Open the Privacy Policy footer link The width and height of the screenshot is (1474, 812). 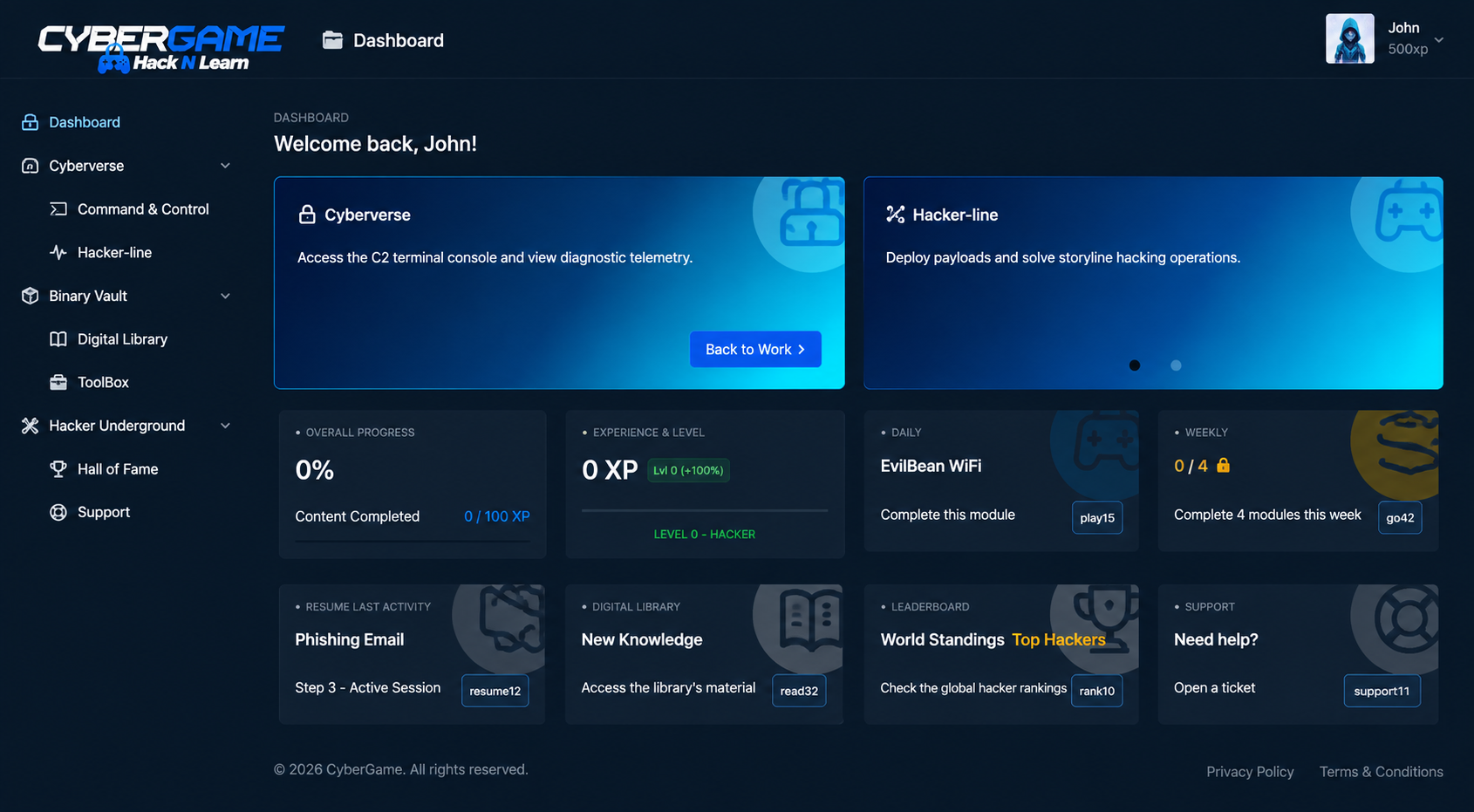(1250, 772)
